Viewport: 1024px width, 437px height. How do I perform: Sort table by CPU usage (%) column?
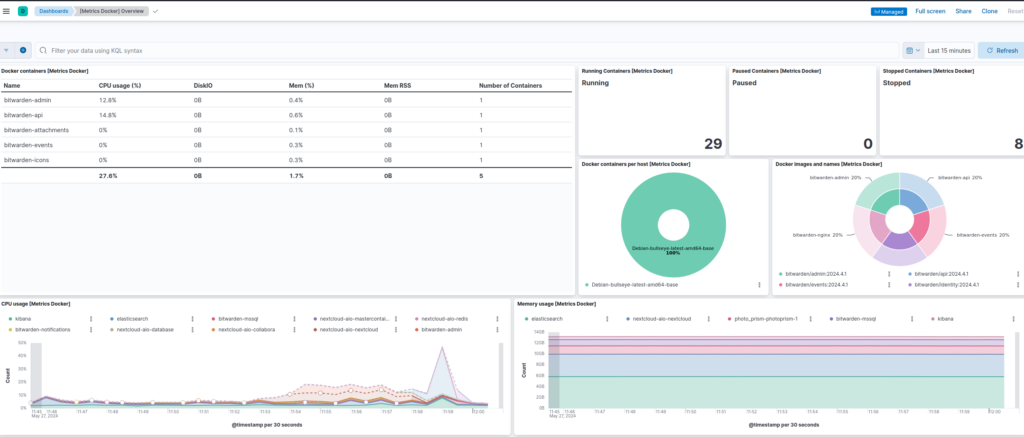[x=120, y=85]
